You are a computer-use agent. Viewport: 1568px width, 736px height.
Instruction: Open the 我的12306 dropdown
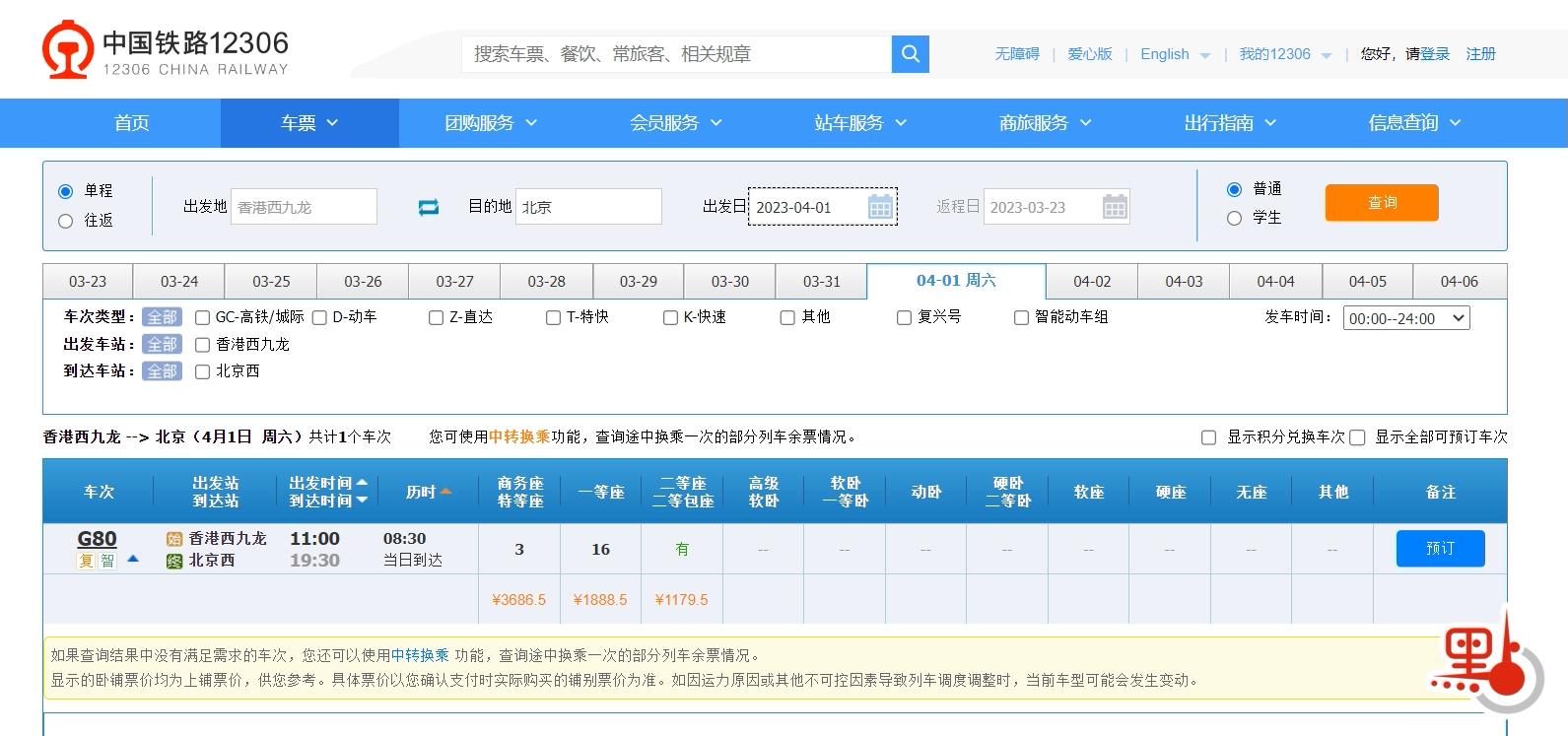[1285, 54]
